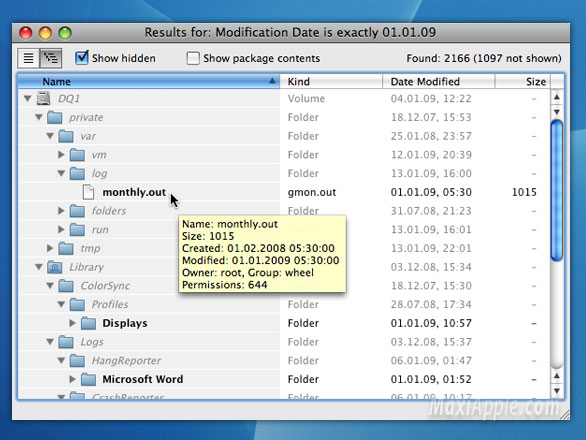Click the yellow minimize window button

45,33
